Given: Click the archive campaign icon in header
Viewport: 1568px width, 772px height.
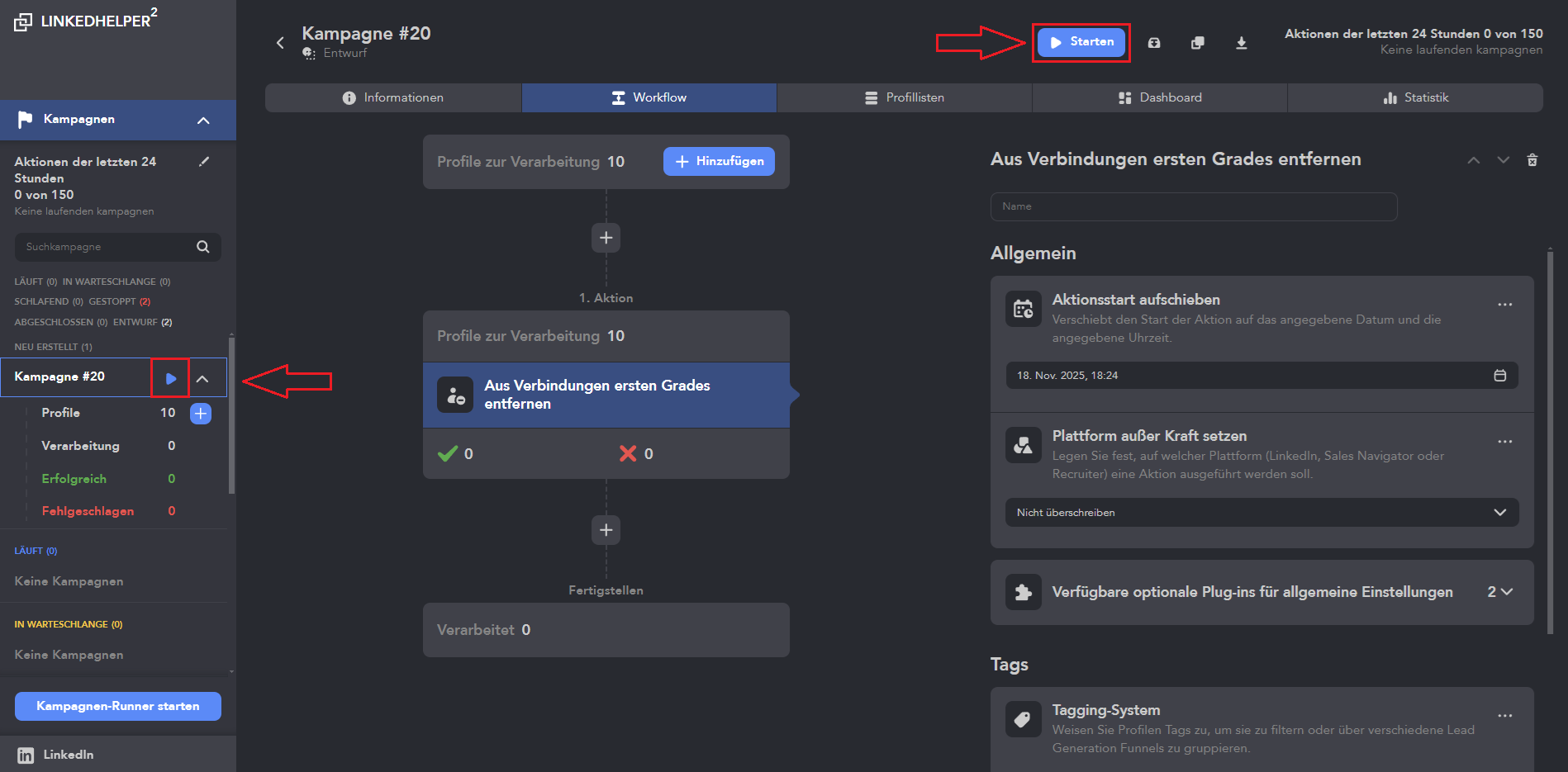Looking at the screenshot, I should (1154, 43).
